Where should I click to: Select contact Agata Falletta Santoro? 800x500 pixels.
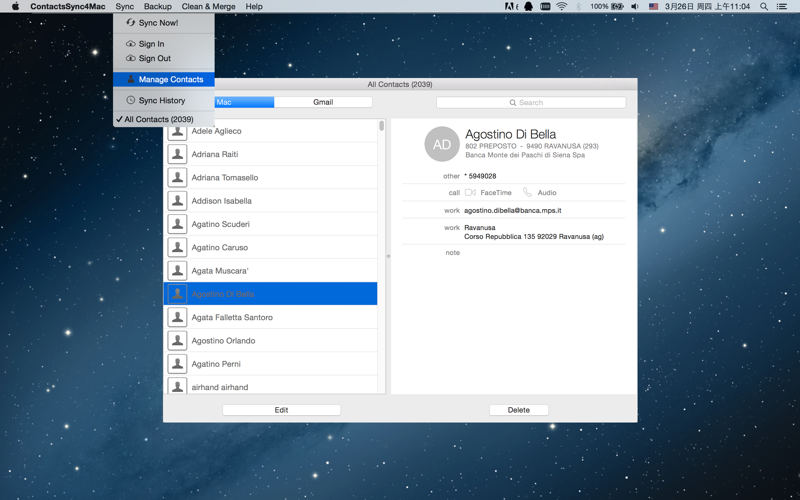pos(270,317)
